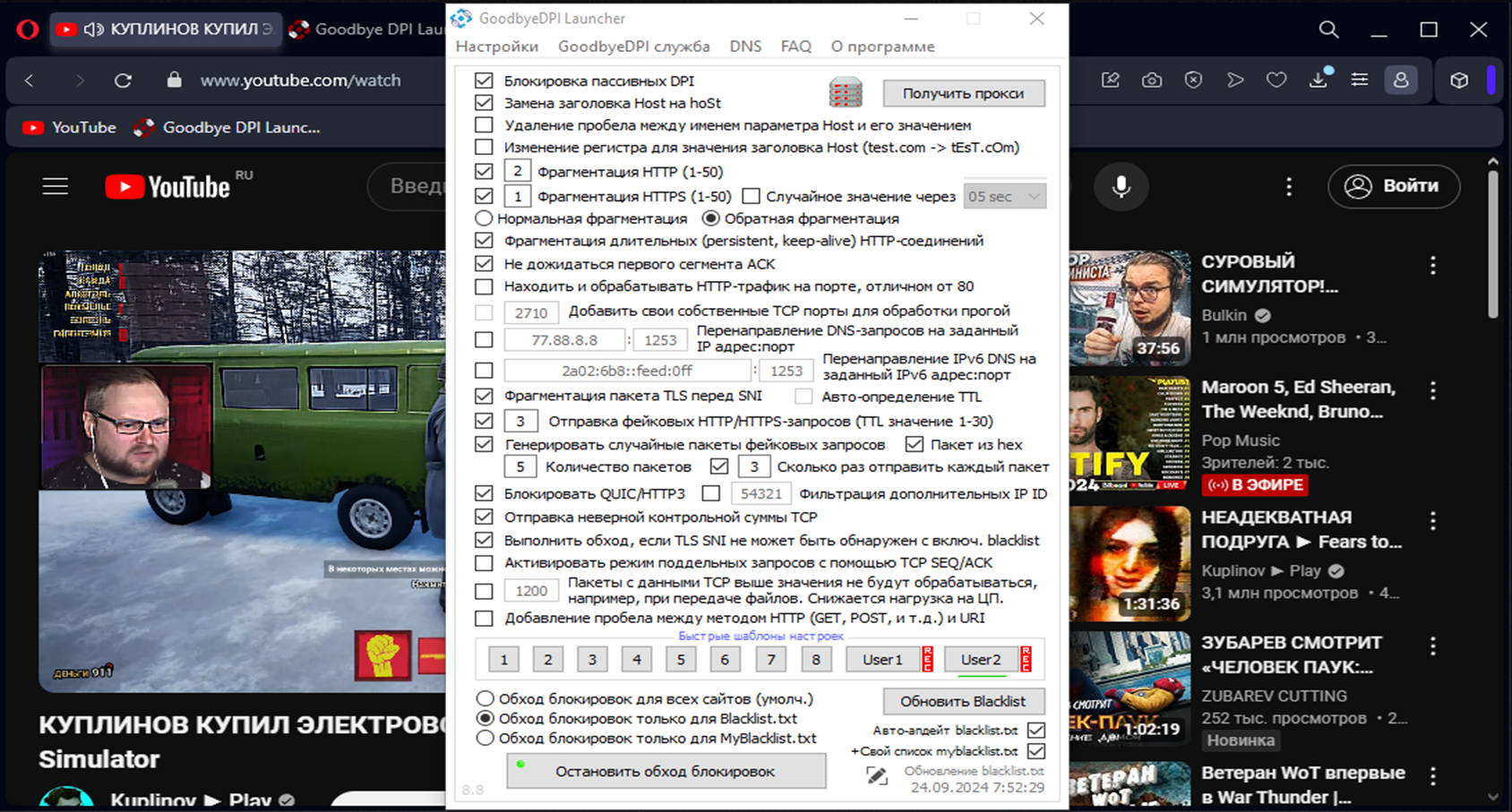The height and width of the screenshot is (812, 1512).
Task: Click the heart bookmark icon in address bar
Action: (1276, 81)
